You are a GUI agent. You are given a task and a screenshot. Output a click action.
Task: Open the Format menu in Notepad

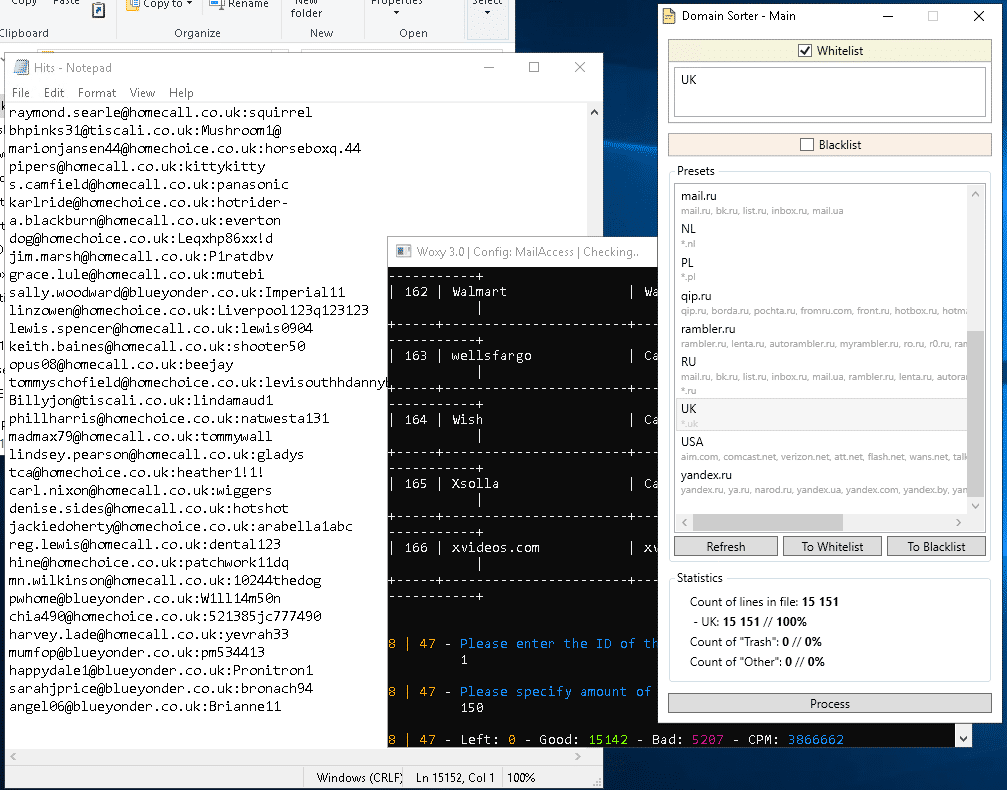[97, 93]
